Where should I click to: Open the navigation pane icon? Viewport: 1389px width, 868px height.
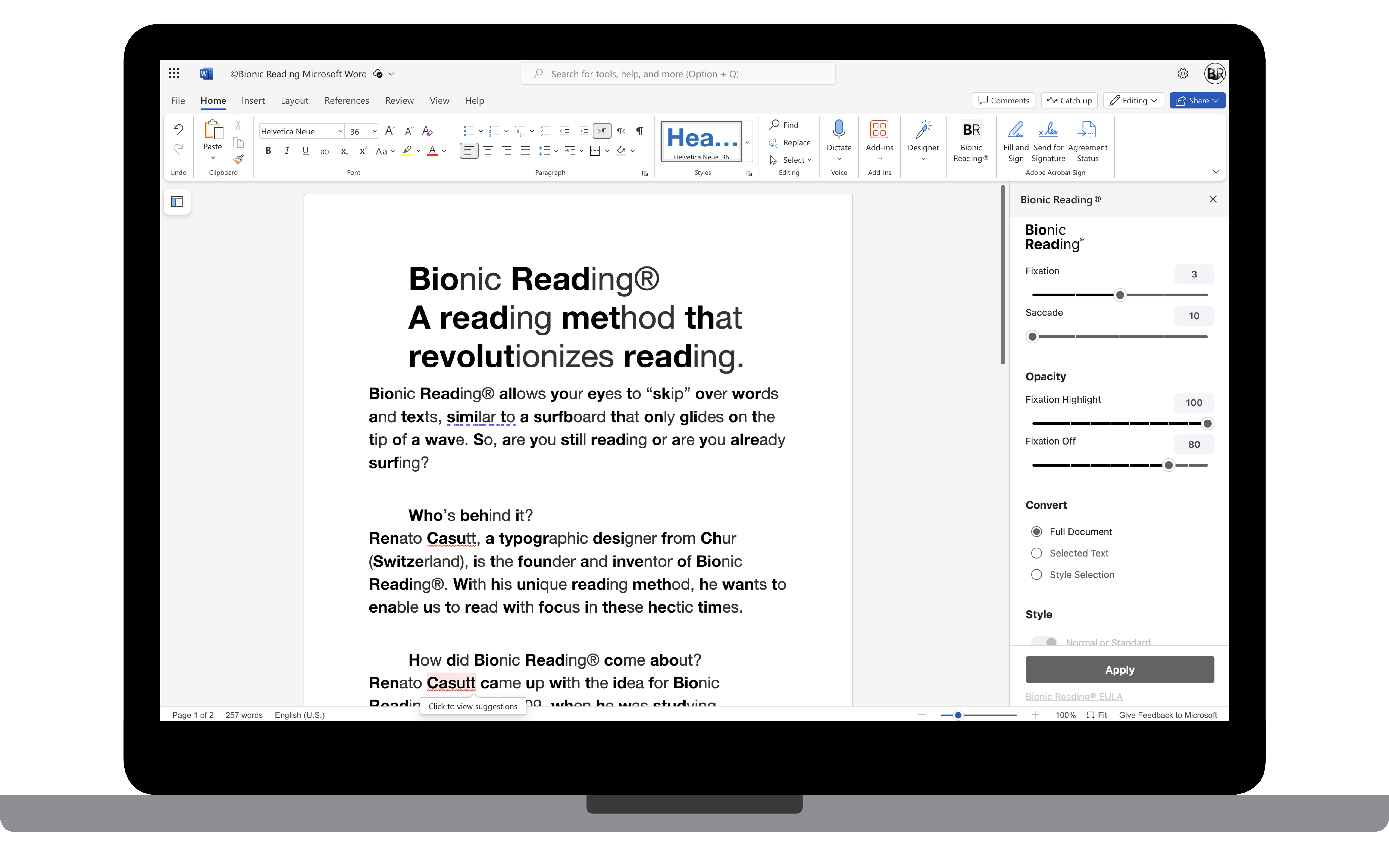[x=177, y=202]
